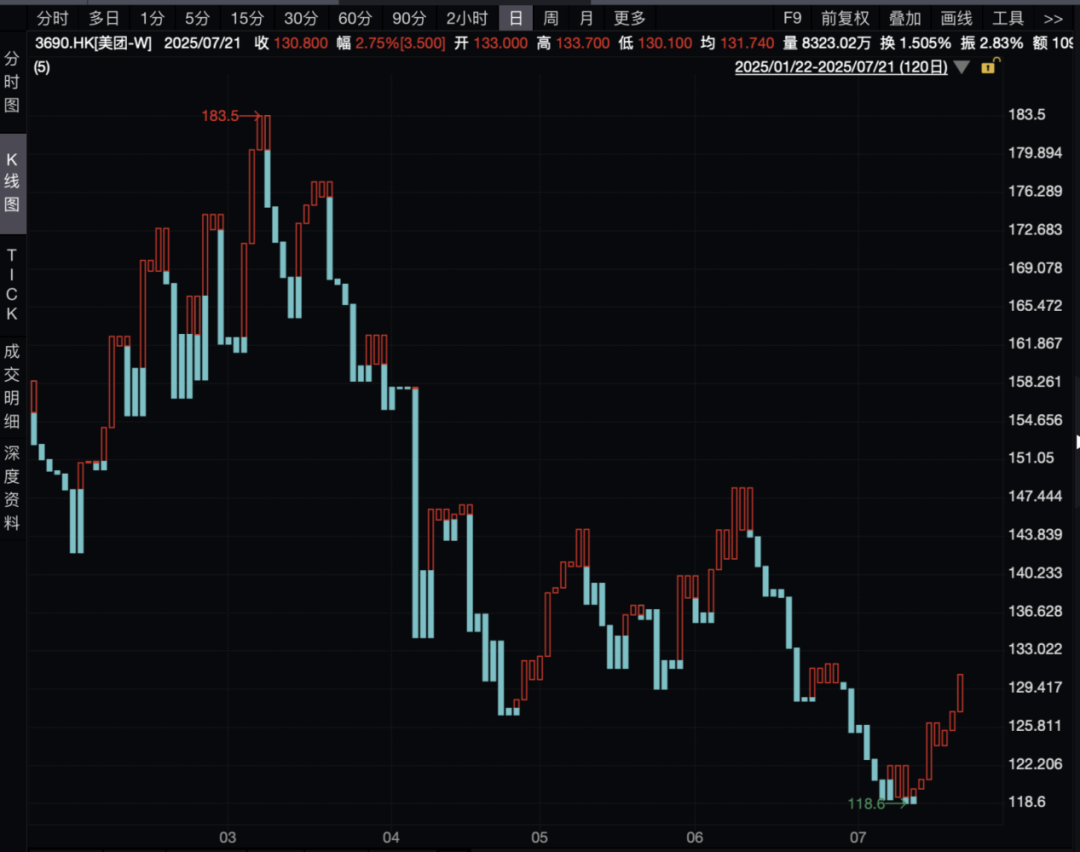Image resolution: width=1080 pixels, height=852 pixels.
Task: Switch chart to 15分 interval
Action: [247, 18]
